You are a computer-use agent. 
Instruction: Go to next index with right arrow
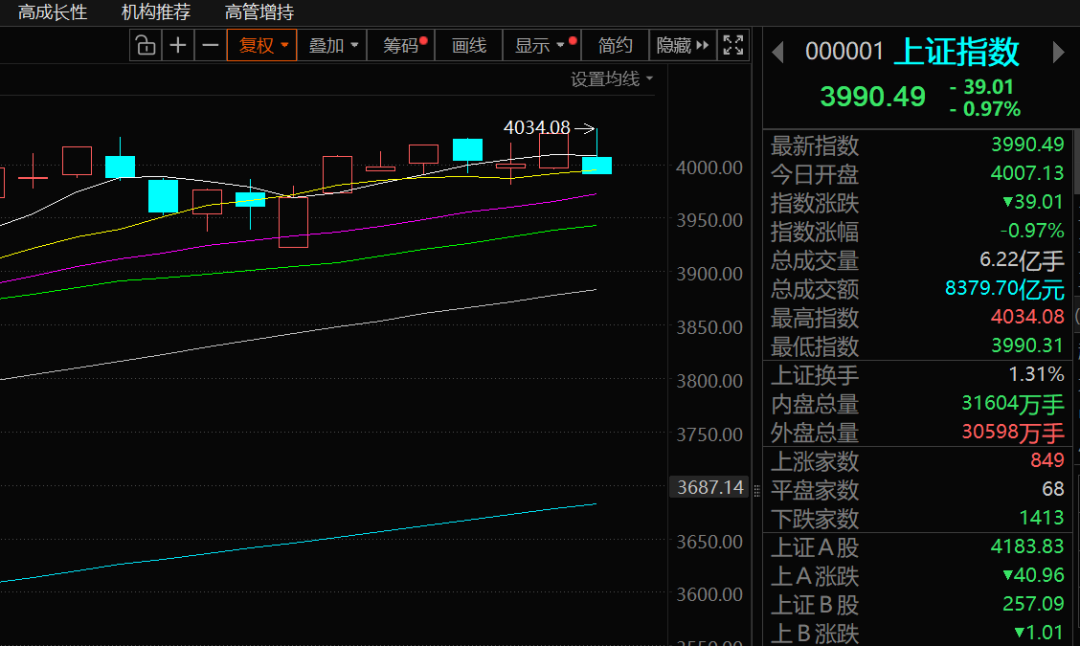pyautogui.click(x=1059, y=52)
